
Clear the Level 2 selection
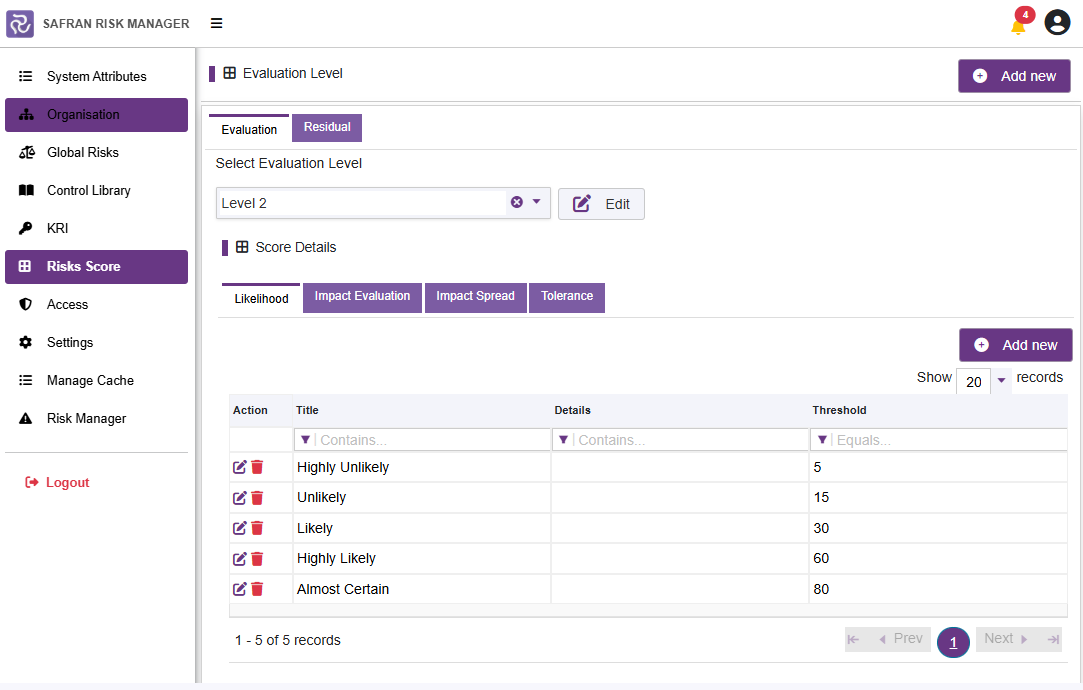[x=517, y=202]
